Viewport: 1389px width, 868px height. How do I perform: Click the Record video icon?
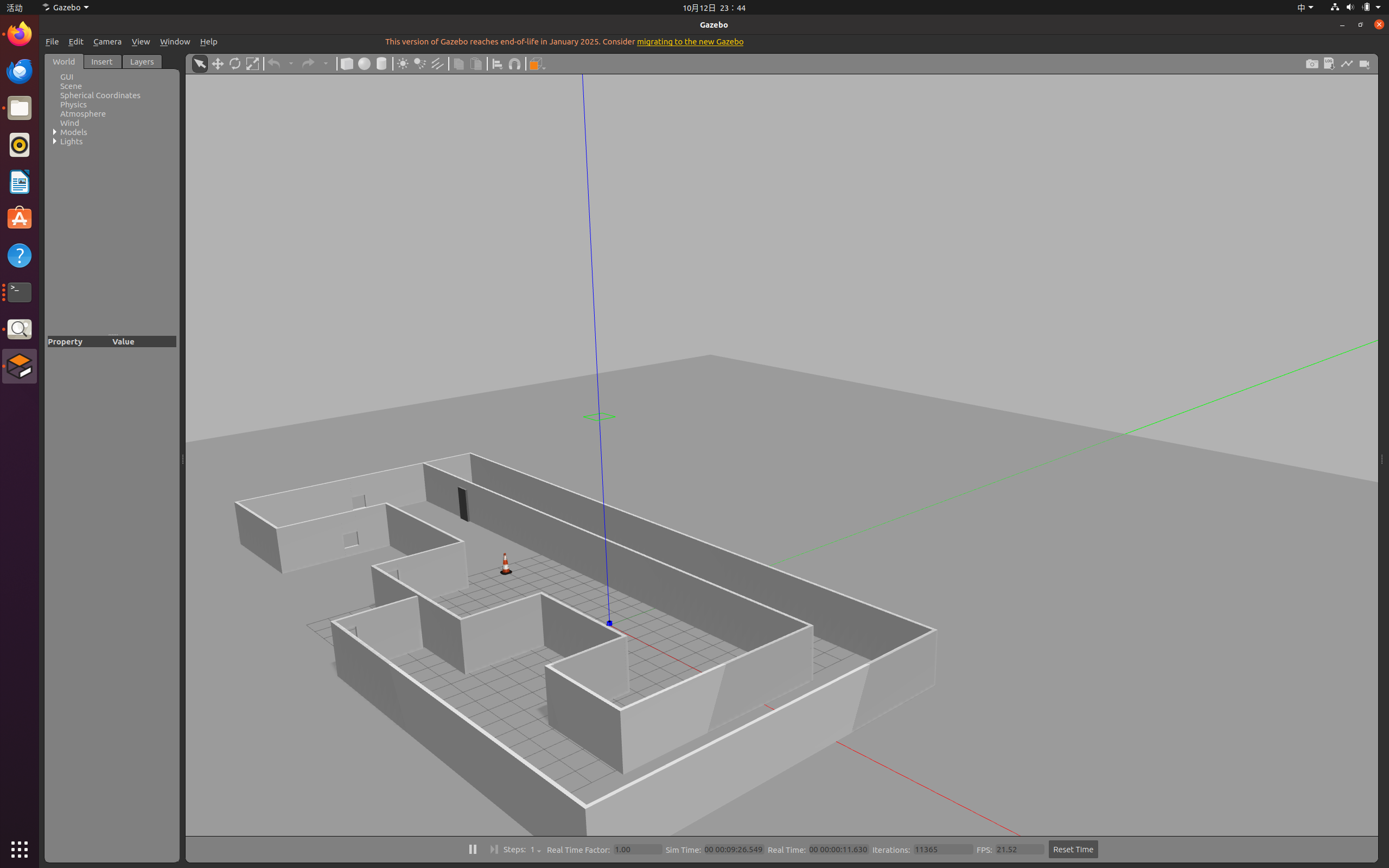point(1365,63)
